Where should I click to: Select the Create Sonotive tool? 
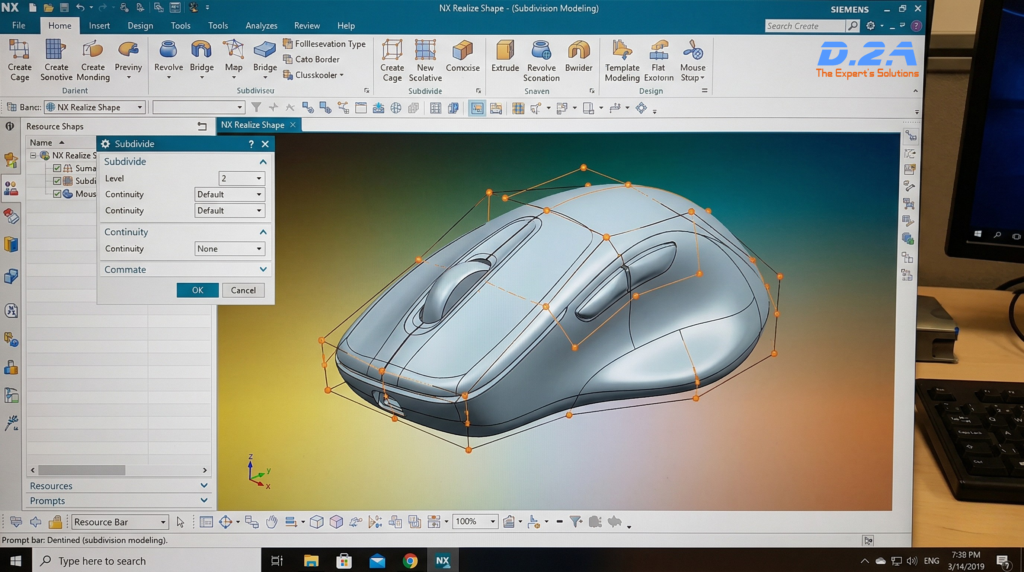tap(56, 60)
